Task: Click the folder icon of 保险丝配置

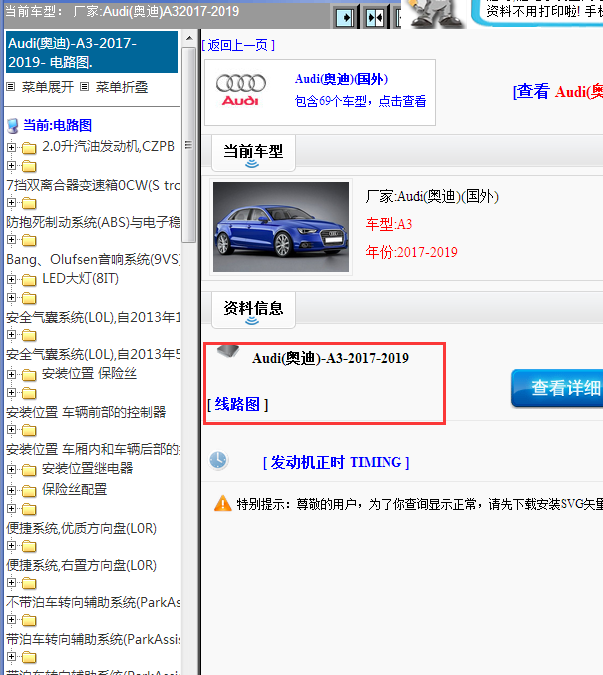Action: coord(29,491)
